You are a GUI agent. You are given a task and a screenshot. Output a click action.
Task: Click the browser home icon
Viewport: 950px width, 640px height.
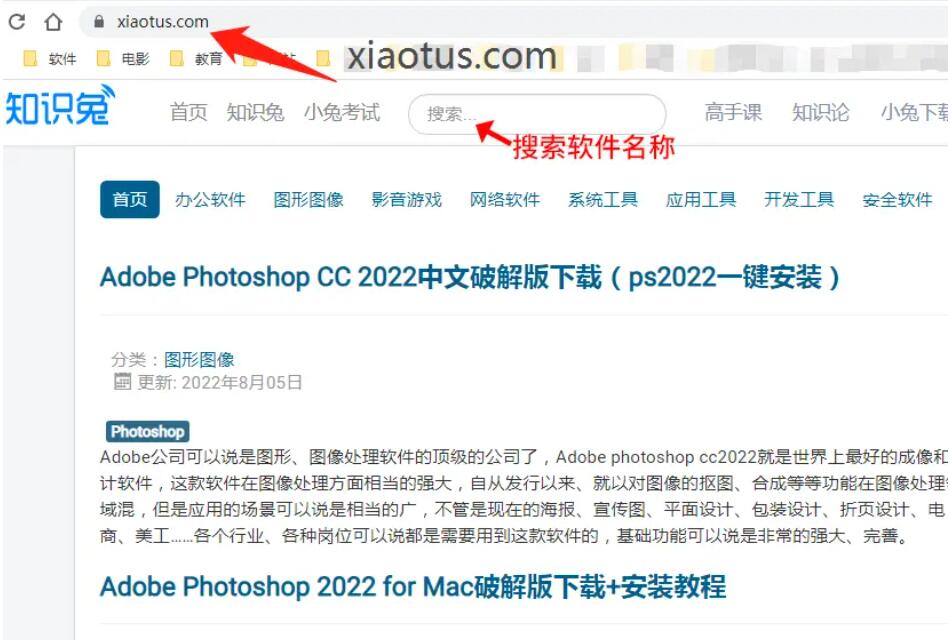[53, 22]
